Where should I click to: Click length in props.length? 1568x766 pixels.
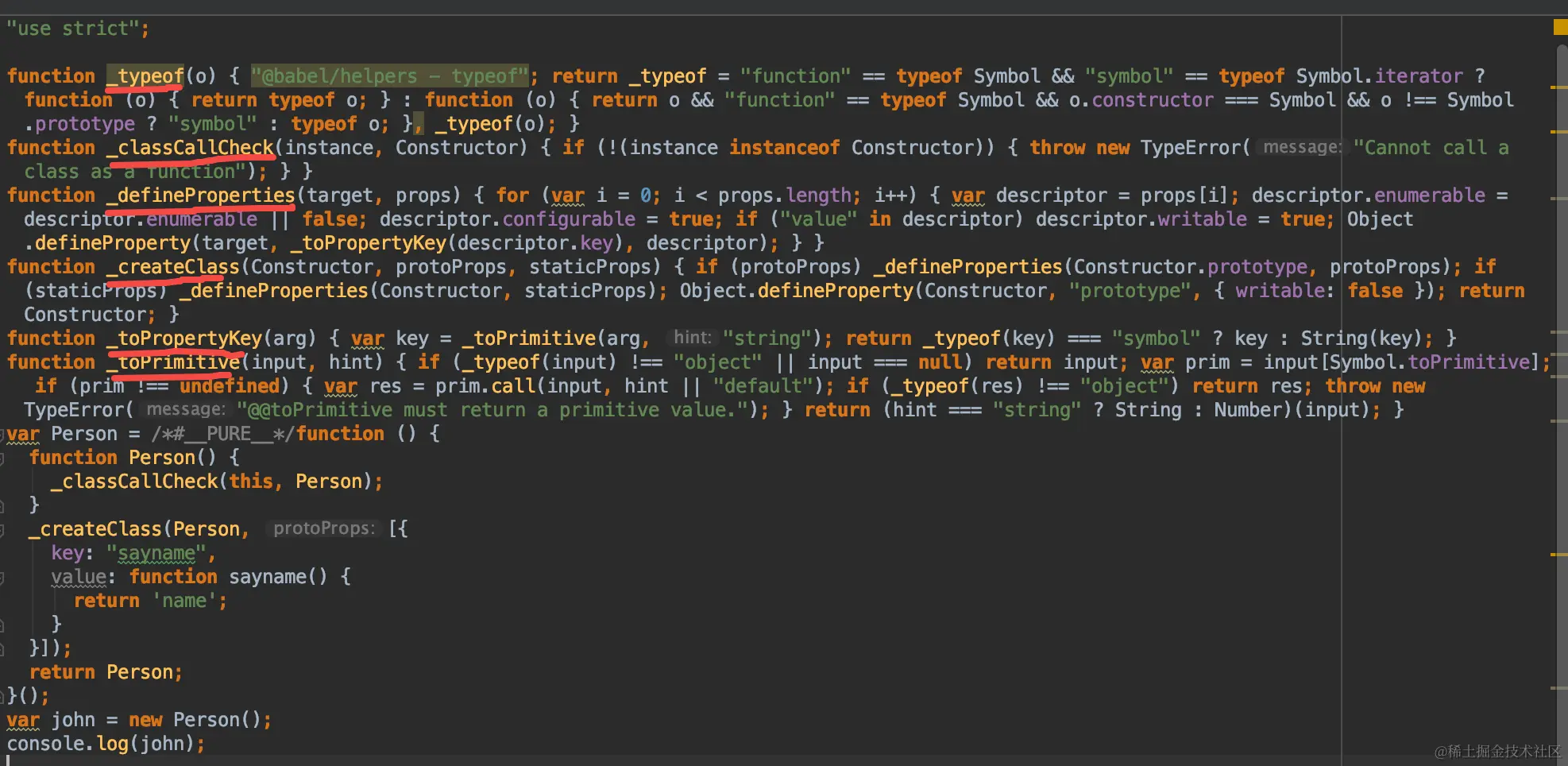818,195
